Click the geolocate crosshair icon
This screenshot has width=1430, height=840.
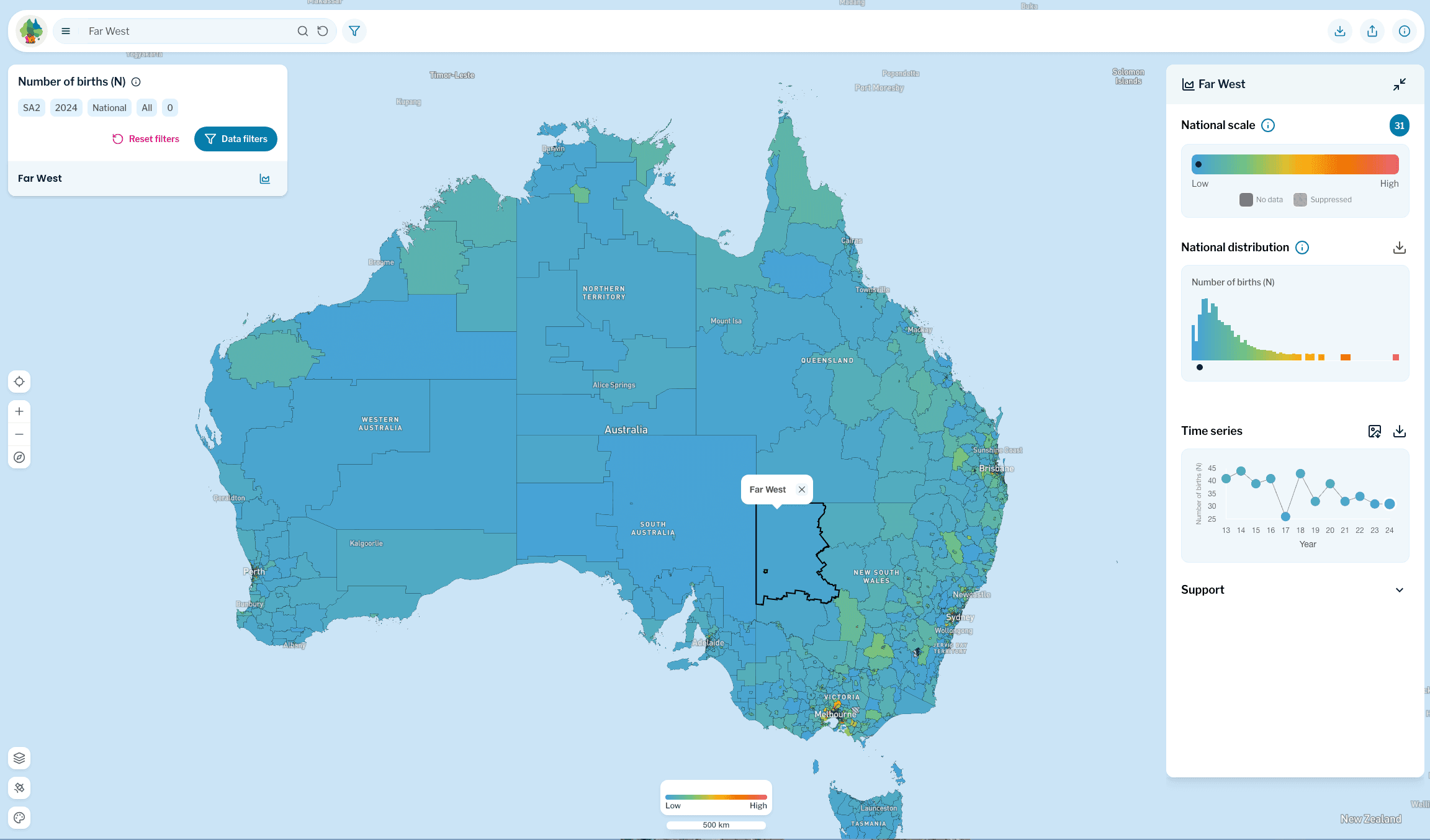[19, 381]
